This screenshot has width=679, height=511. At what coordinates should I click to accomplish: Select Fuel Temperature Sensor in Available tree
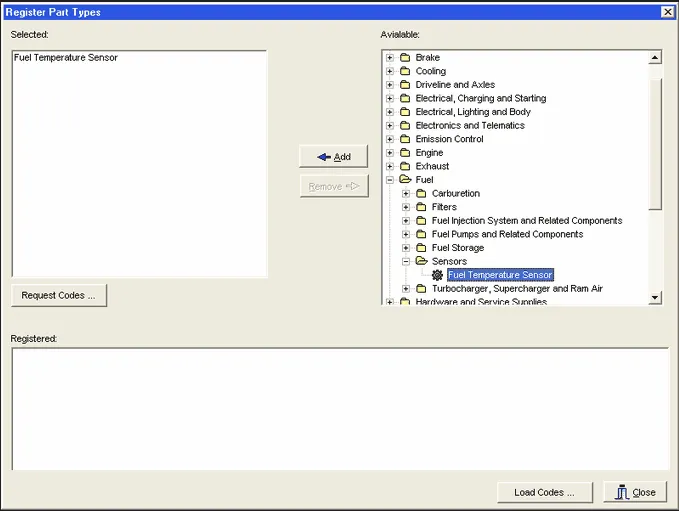[500, 275]
